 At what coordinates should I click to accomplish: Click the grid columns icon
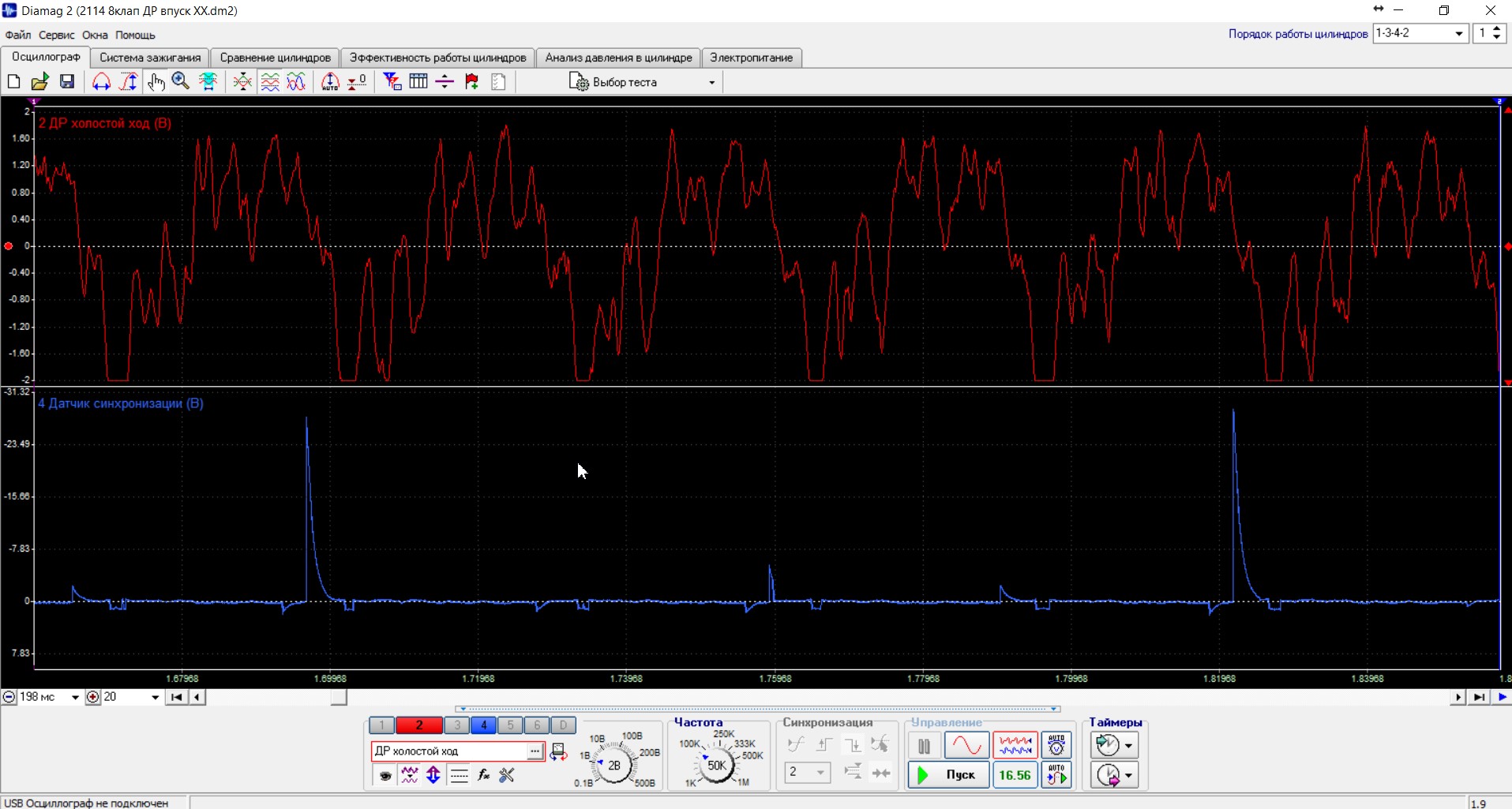(418, 82)
